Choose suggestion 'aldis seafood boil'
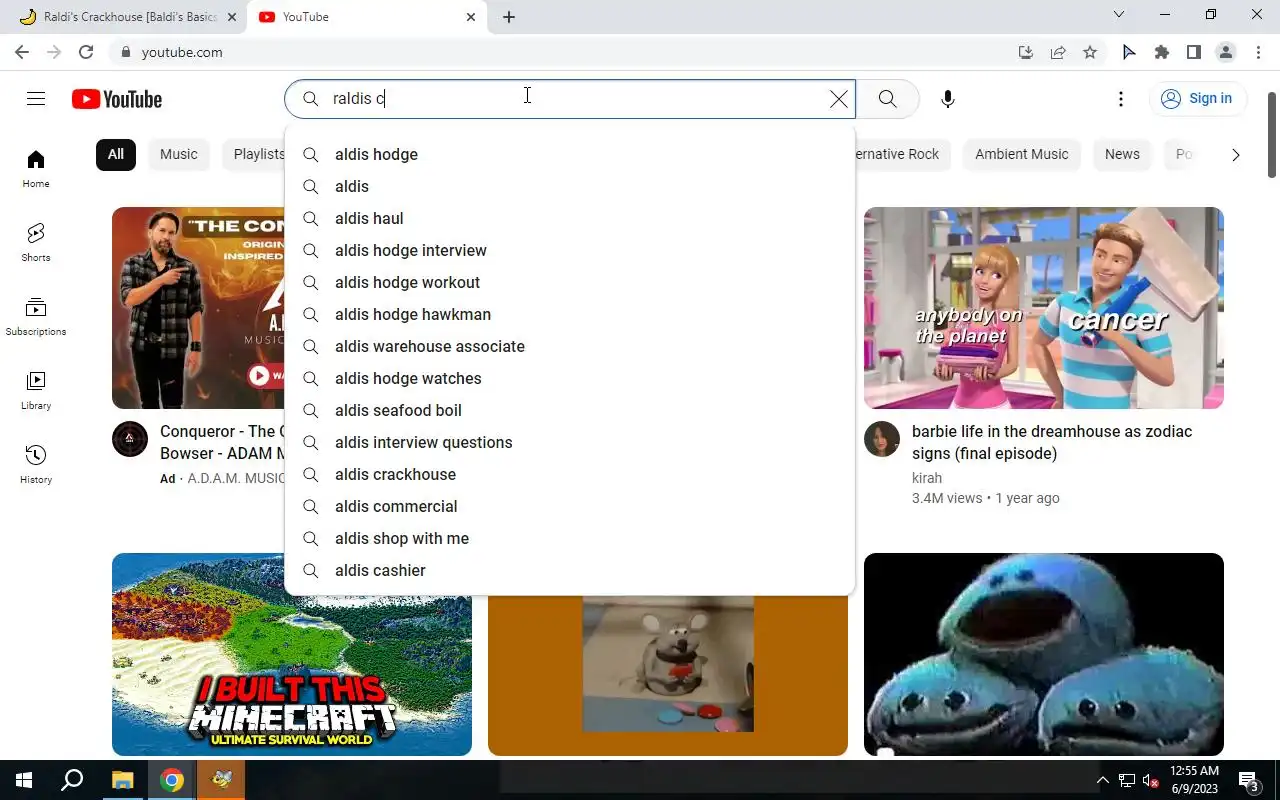 (x=570, y=410)
